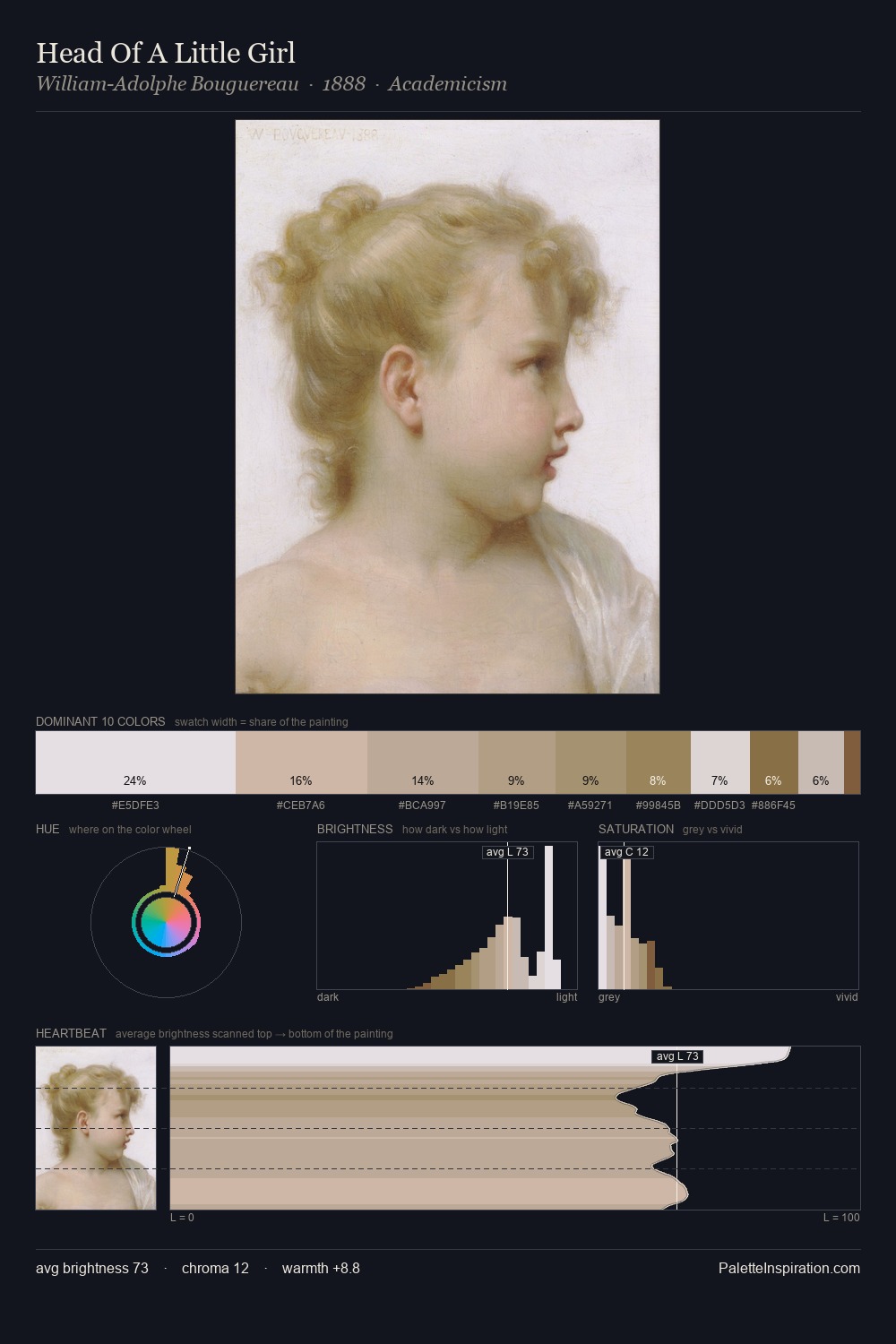Choose the 9% swatch above #B19E85

(x=517, y=762)
